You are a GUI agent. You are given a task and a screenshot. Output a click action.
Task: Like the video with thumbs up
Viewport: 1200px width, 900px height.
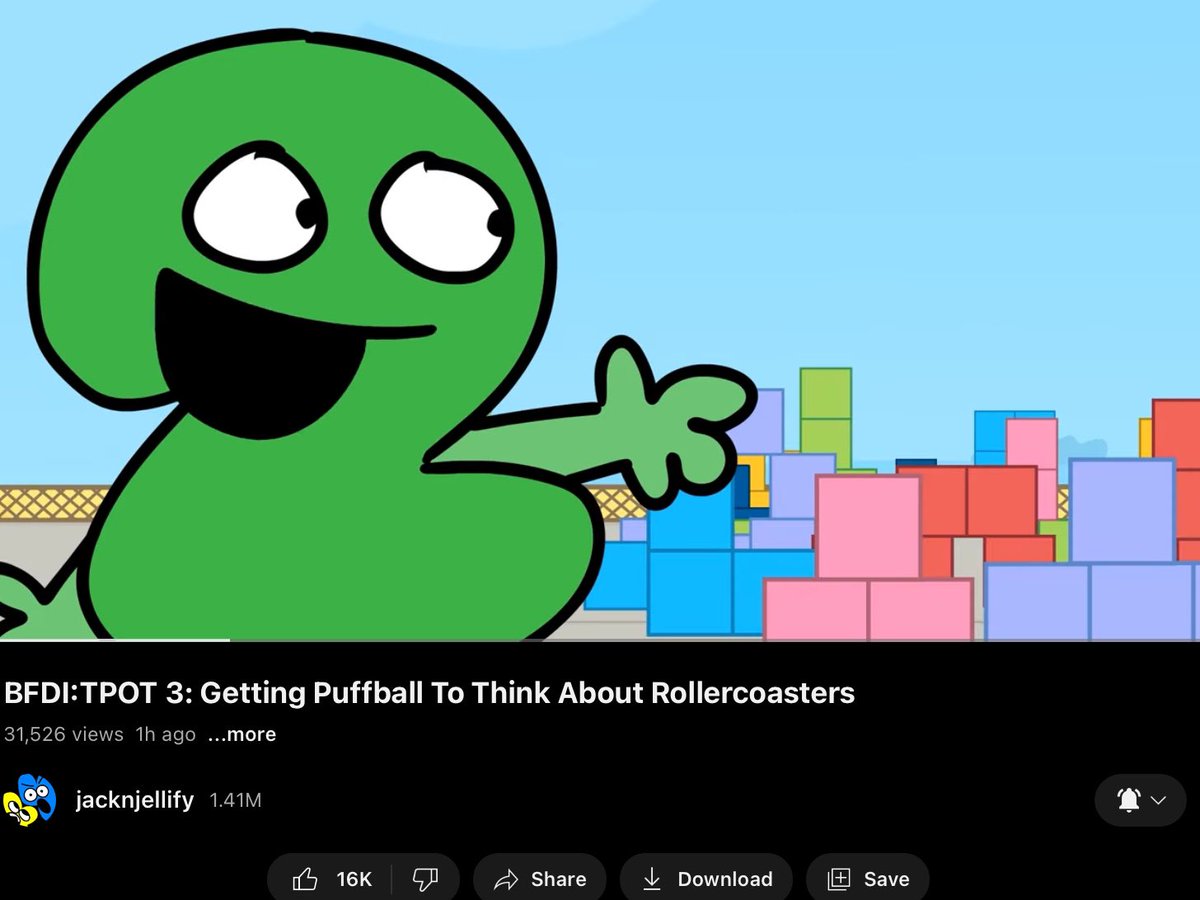[330, 879]
